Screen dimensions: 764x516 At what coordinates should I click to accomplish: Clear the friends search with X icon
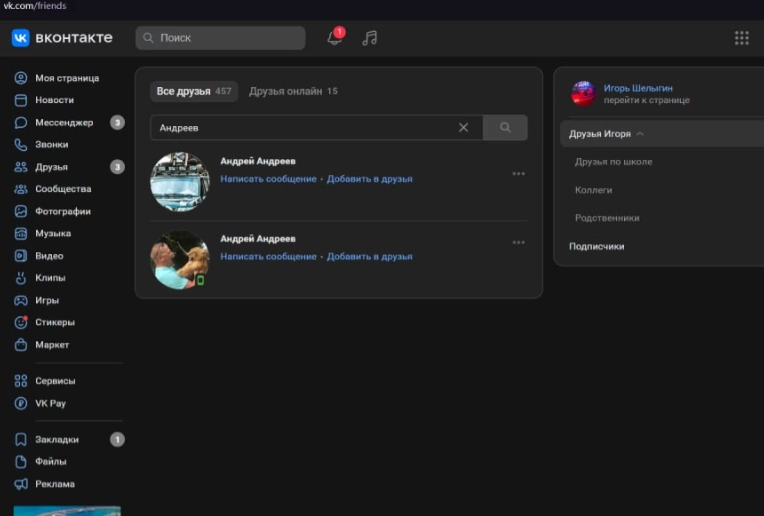[463, 128]
